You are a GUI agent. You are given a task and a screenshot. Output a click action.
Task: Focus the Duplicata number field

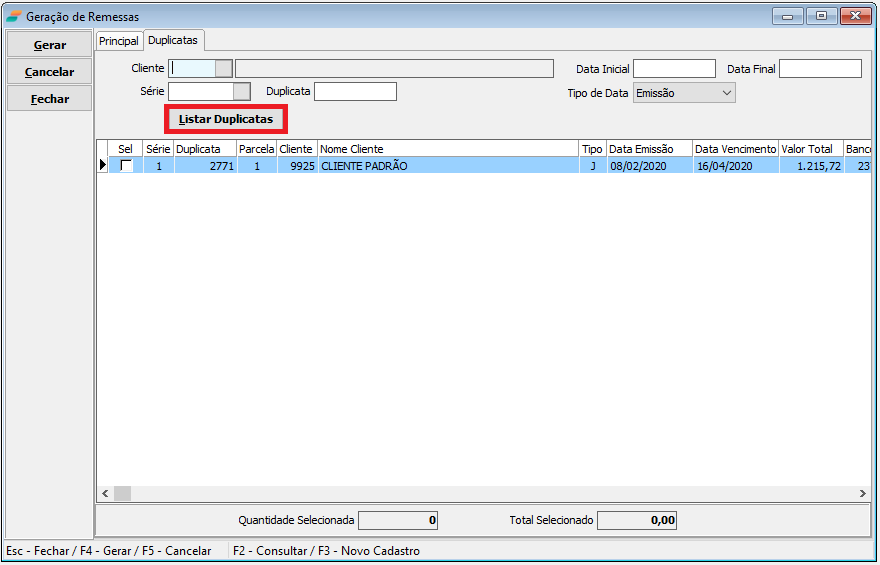[355, 92]
